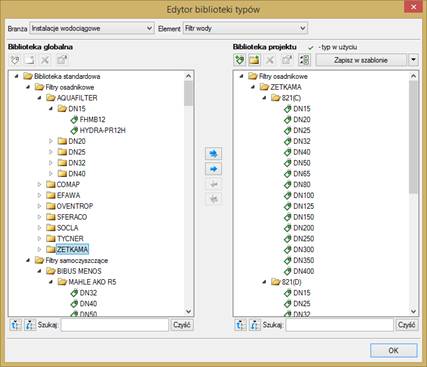The image size is (427, 367).
Task: Click the collapse tree icon under project library
Action: click(254, 325)
